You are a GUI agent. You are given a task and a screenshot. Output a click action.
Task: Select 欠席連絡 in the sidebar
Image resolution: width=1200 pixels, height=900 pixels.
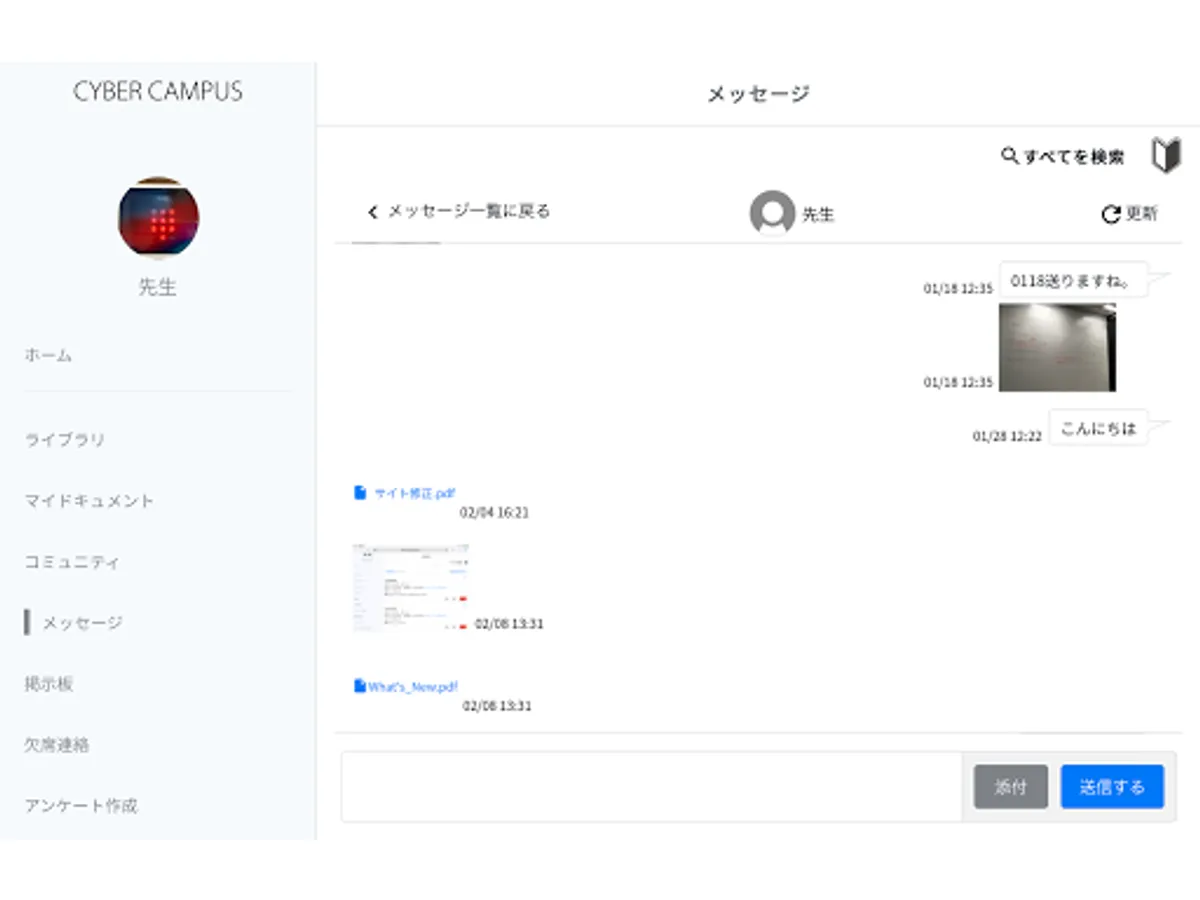point(57,745)
